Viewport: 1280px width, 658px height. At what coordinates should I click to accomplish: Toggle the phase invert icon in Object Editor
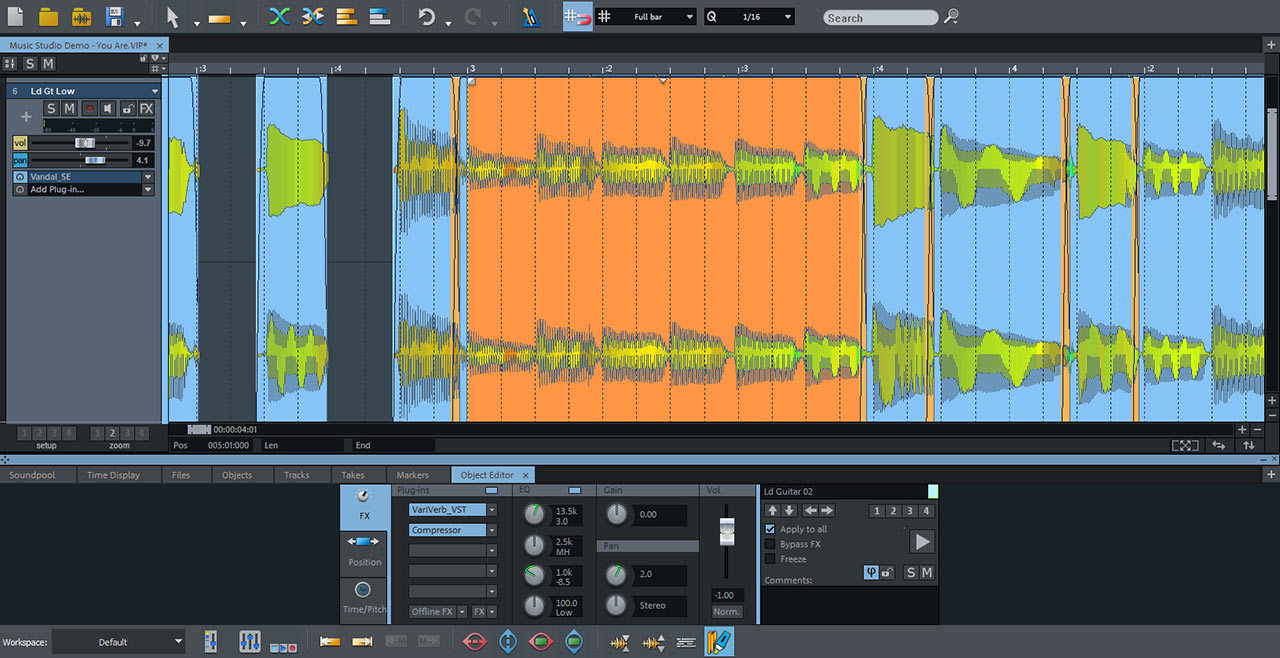(x=871, y=572)
